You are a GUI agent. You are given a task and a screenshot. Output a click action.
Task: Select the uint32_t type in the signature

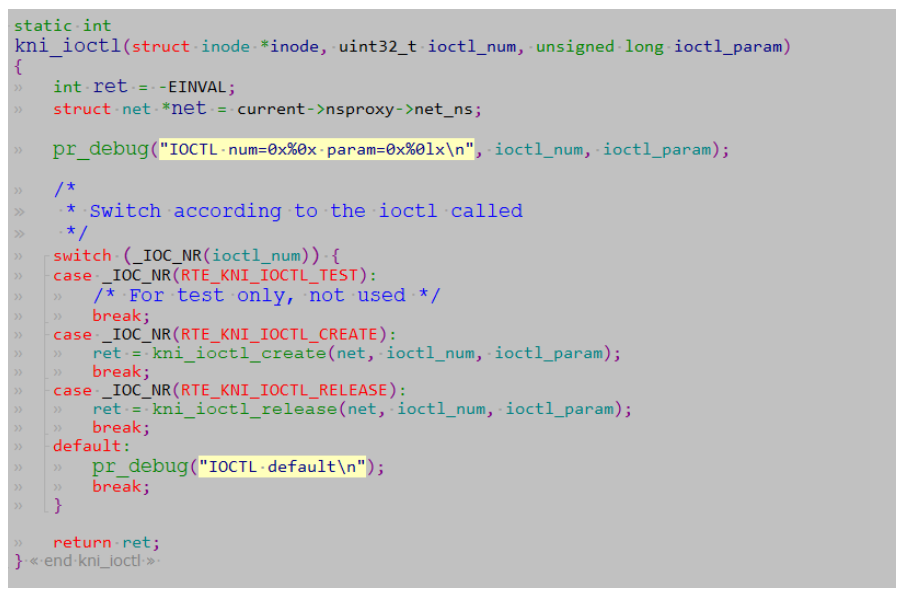point(377,46)
